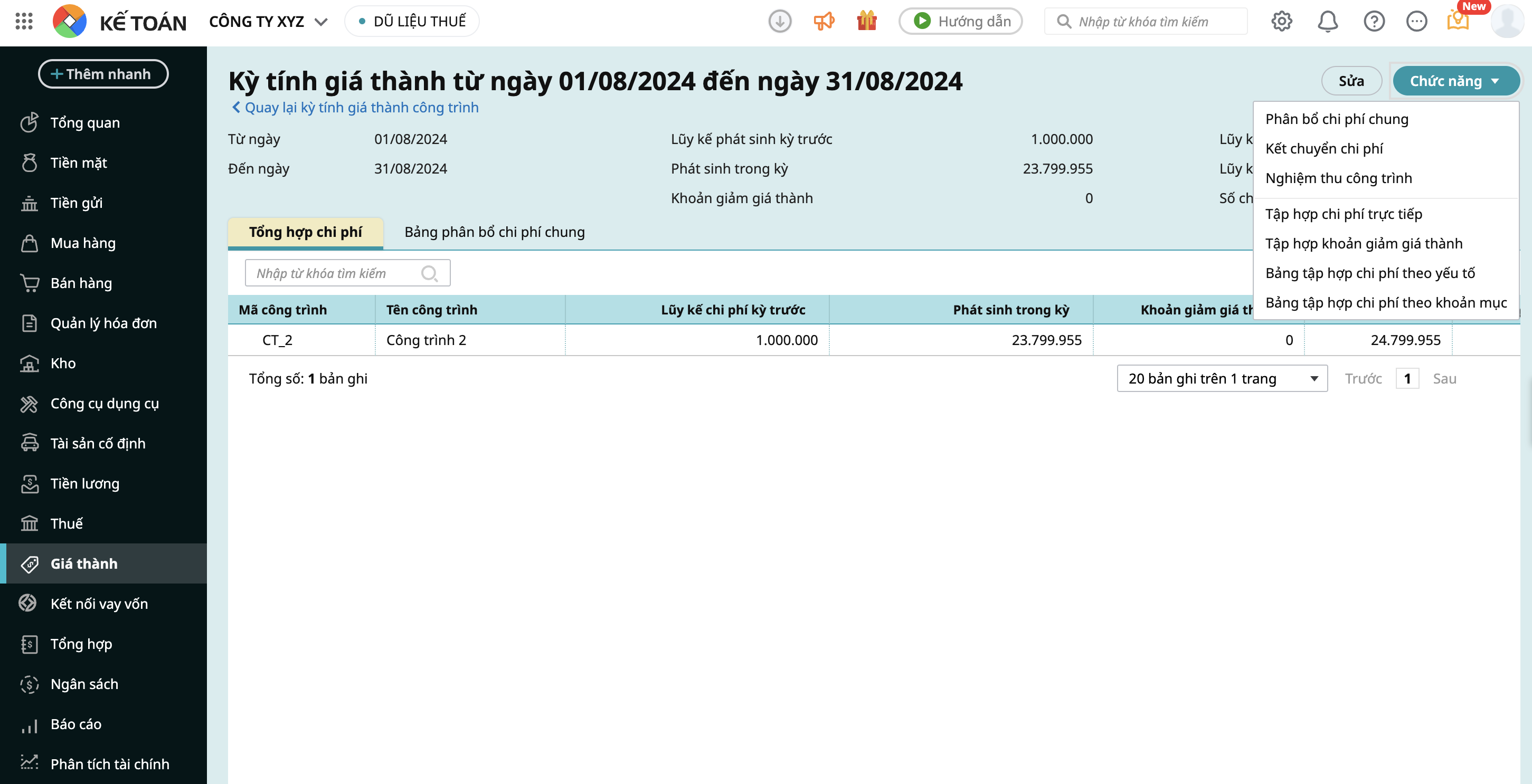The image size is (1532, 784).
Task: Select CT_2 code cell
Action: tap(301, 340)
